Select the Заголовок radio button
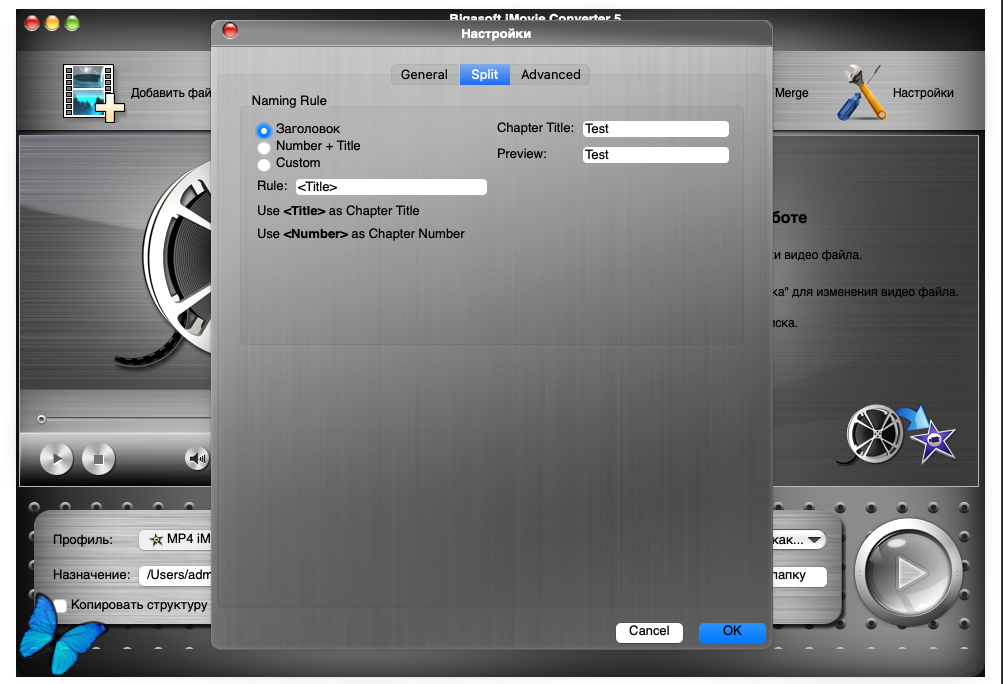 click(264, 130)
